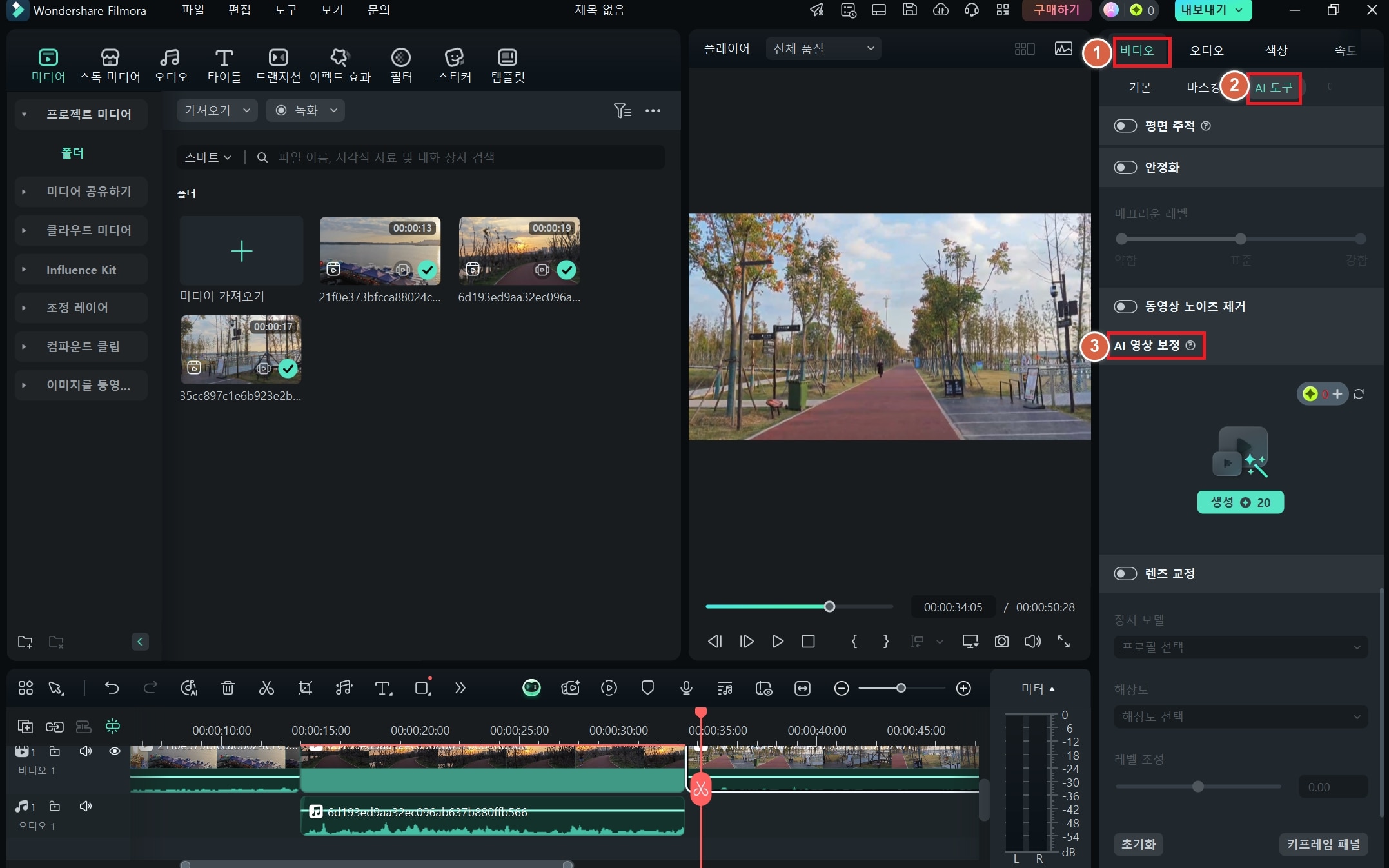
Task: Mute the 비디오 1 track speaker
Action: [85, 751]
